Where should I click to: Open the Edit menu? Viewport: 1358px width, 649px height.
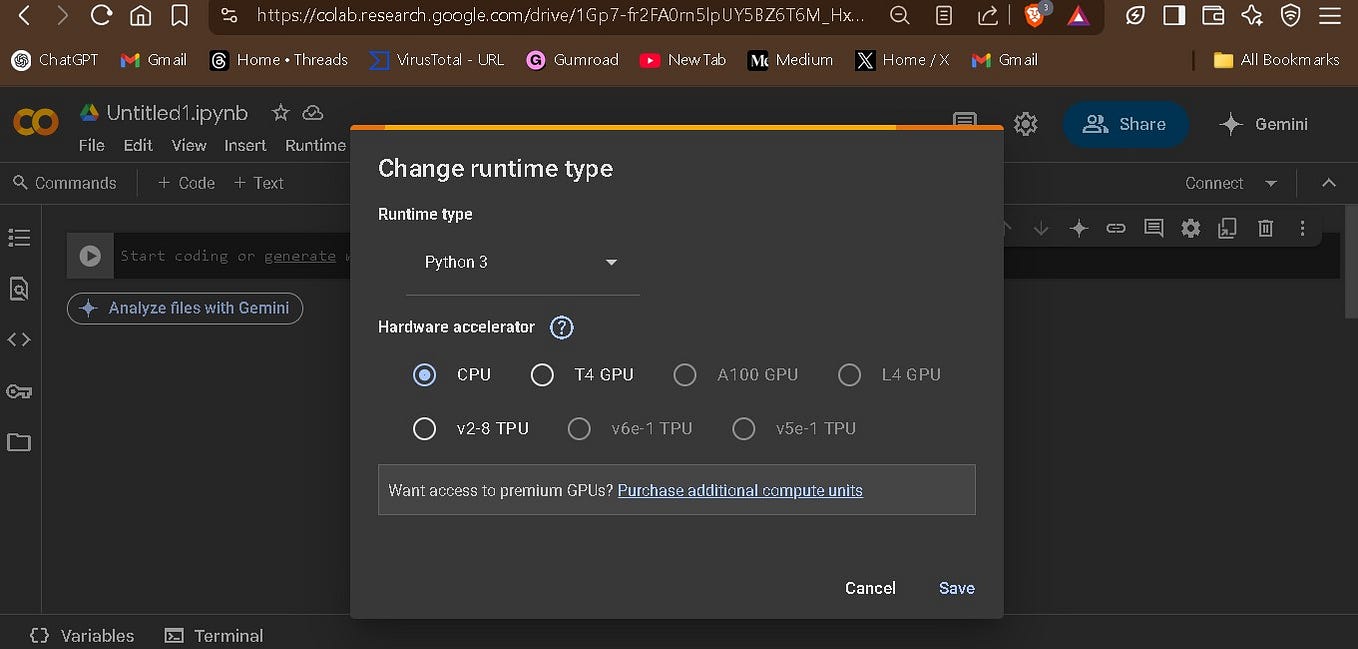pyautogui.click(x=138, y=146)
